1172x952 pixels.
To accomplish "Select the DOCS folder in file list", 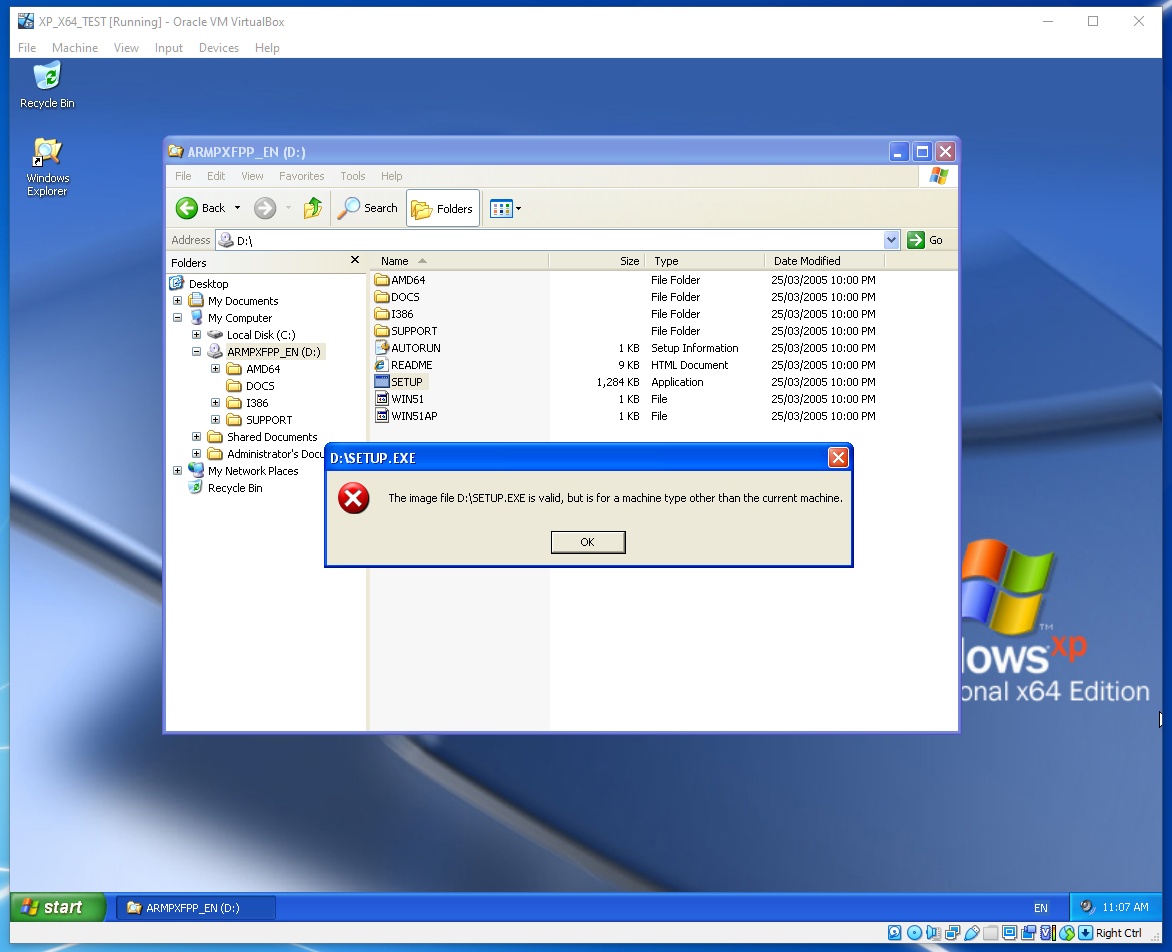I will tap(398, 297).
